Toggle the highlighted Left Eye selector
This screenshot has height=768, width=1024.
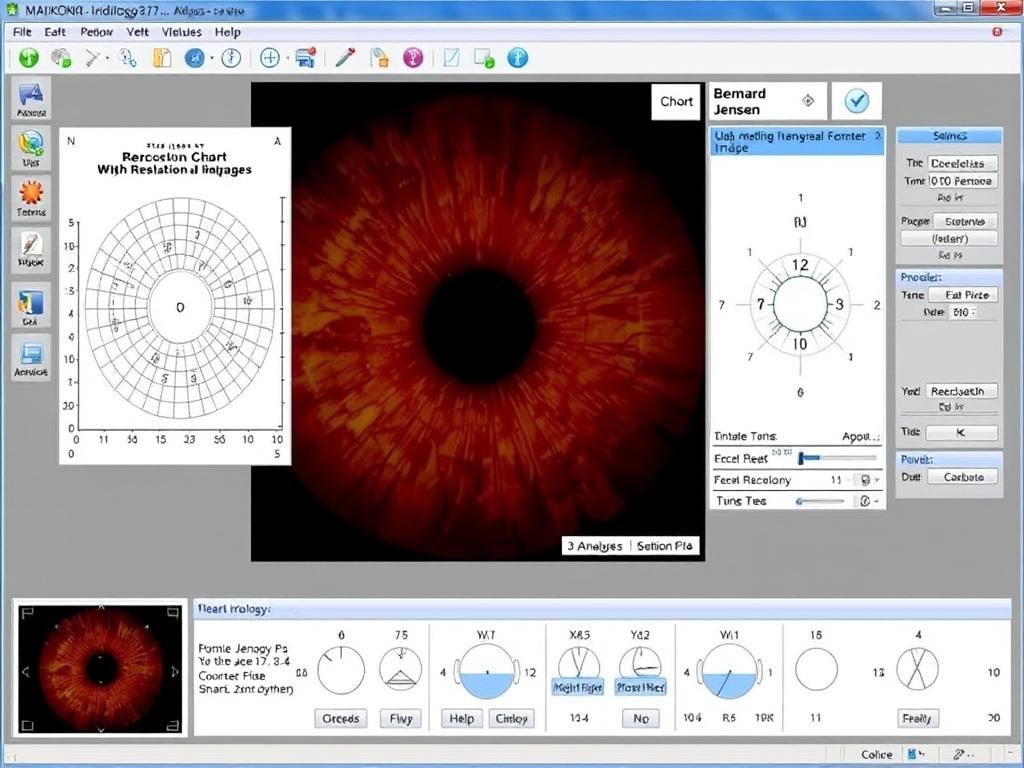641,688
